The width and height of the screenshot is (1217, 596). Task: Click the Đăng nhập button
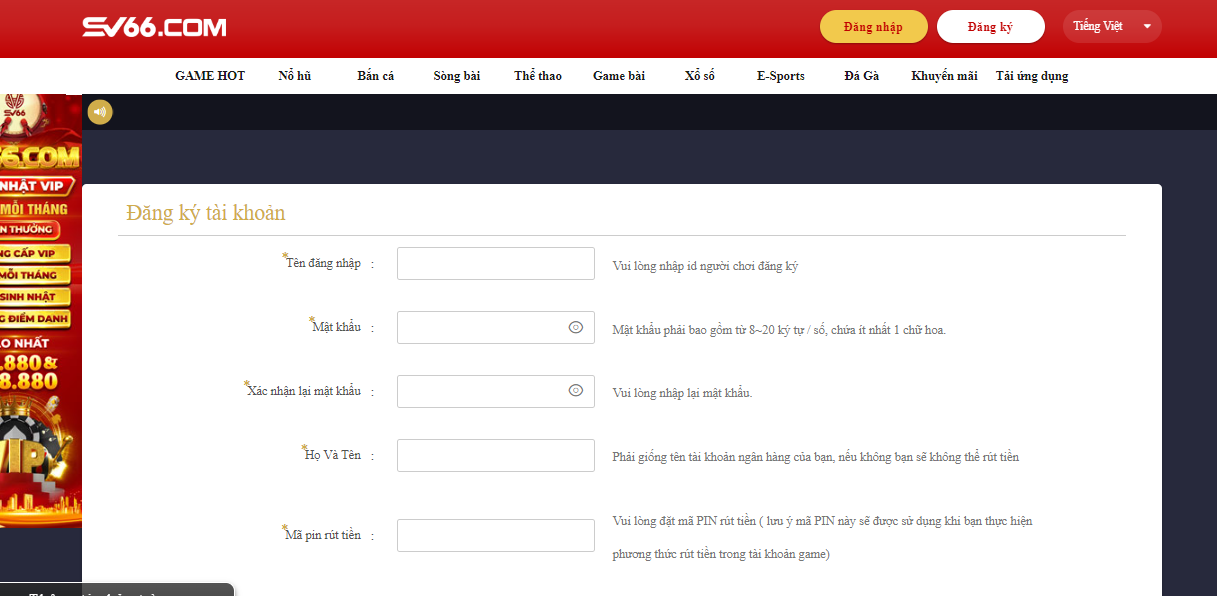pos(873,27)
